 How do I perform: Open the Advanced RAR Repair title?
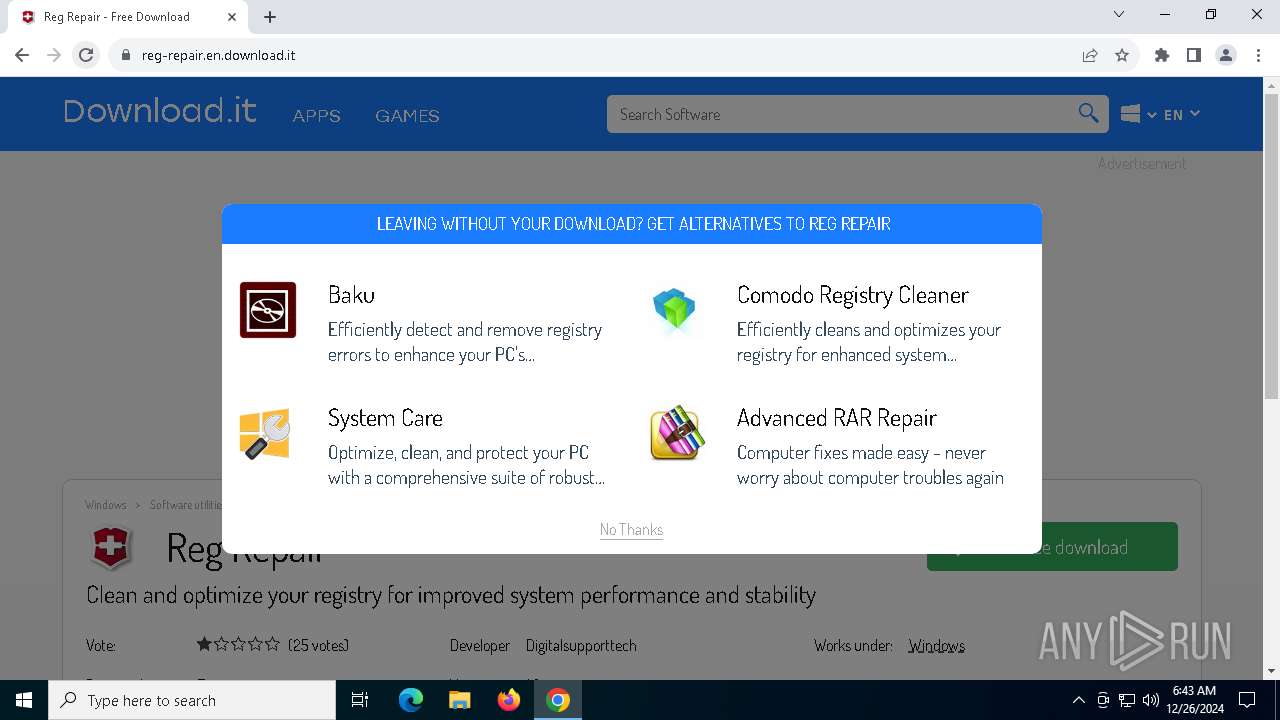837,418
